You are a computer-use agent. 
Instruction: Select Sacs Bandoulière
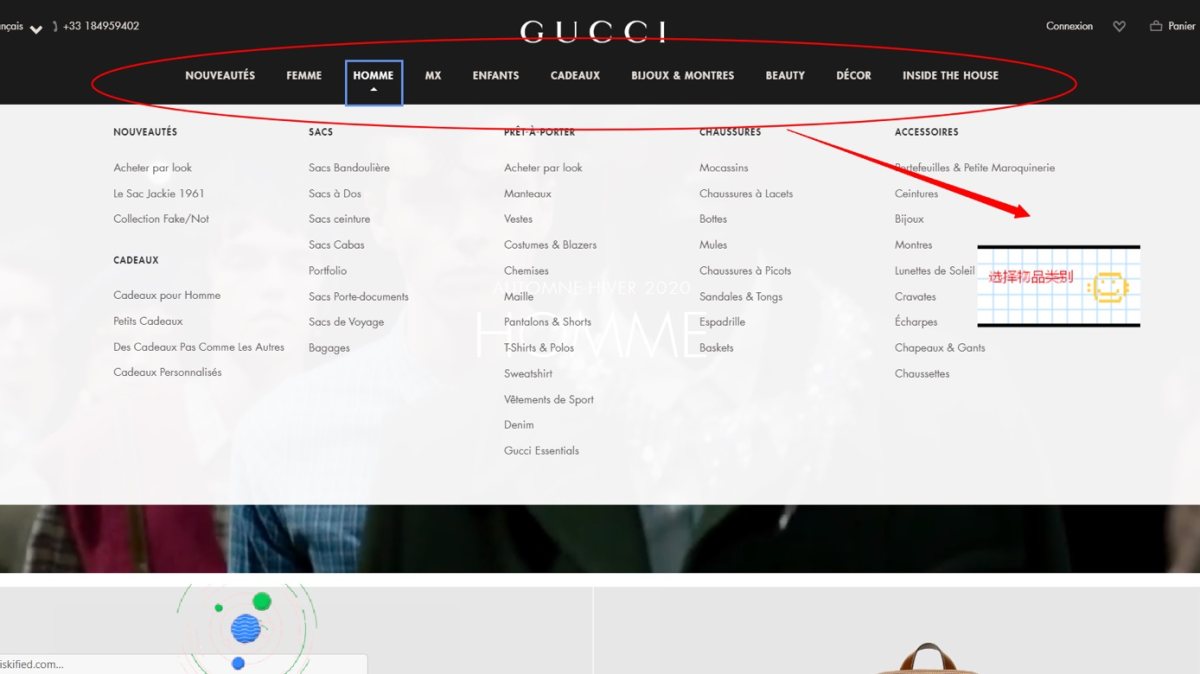pos(349,168)
